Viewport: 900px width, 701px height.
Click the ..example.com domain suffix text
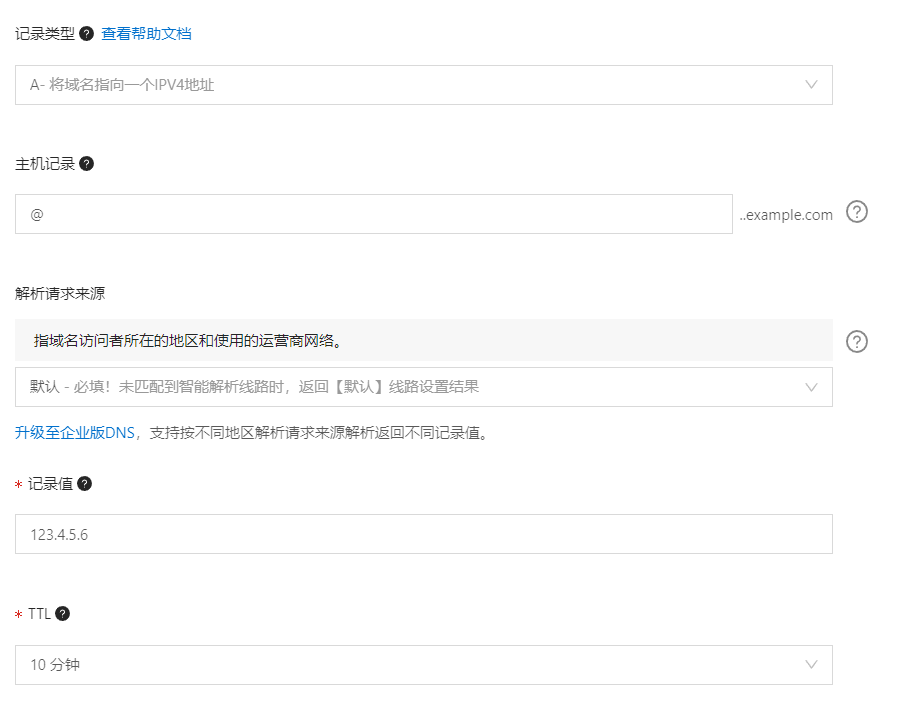(786, 215)
